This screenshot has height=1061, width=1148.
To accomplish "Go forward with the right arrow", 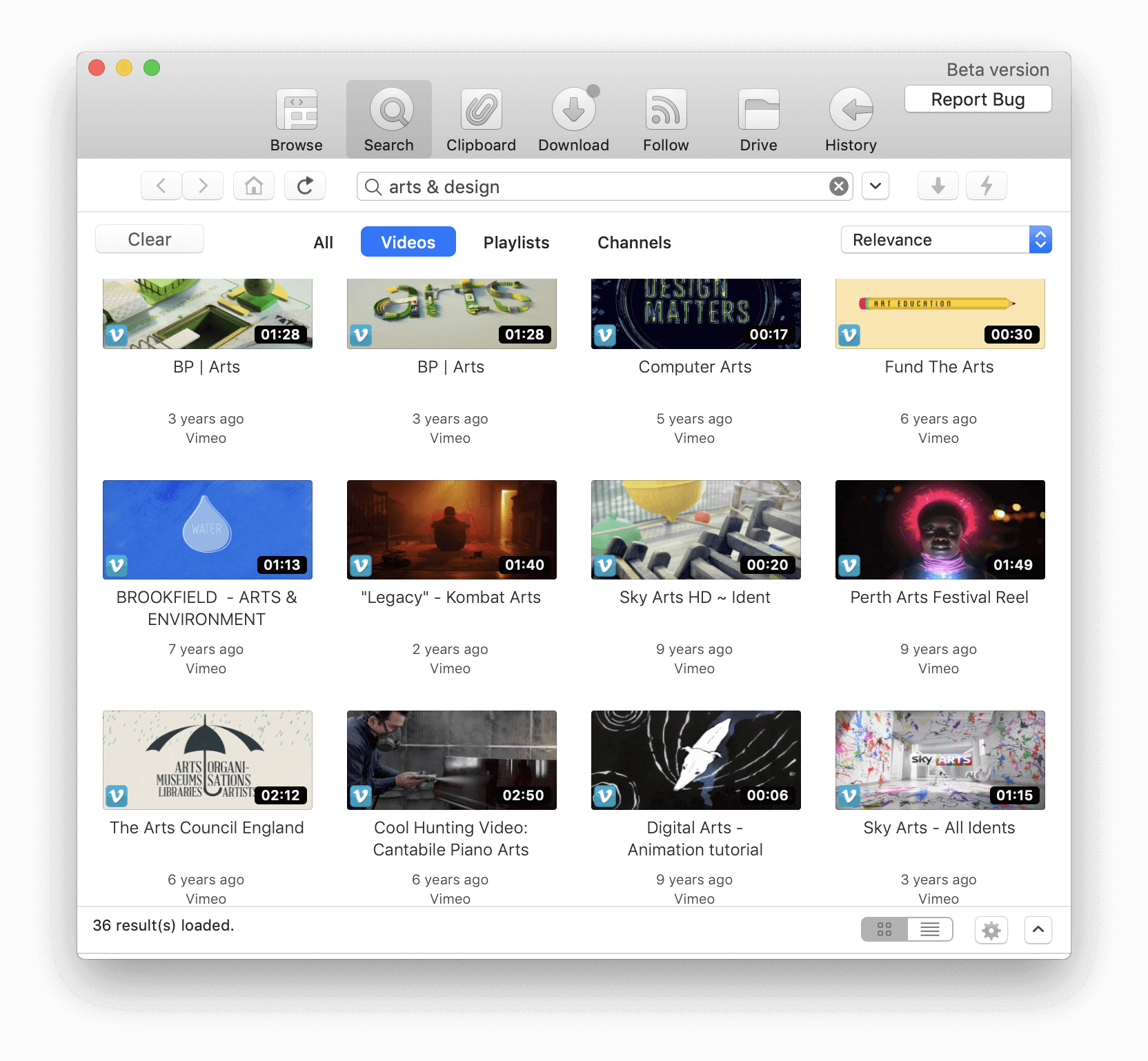I will 203,186.
